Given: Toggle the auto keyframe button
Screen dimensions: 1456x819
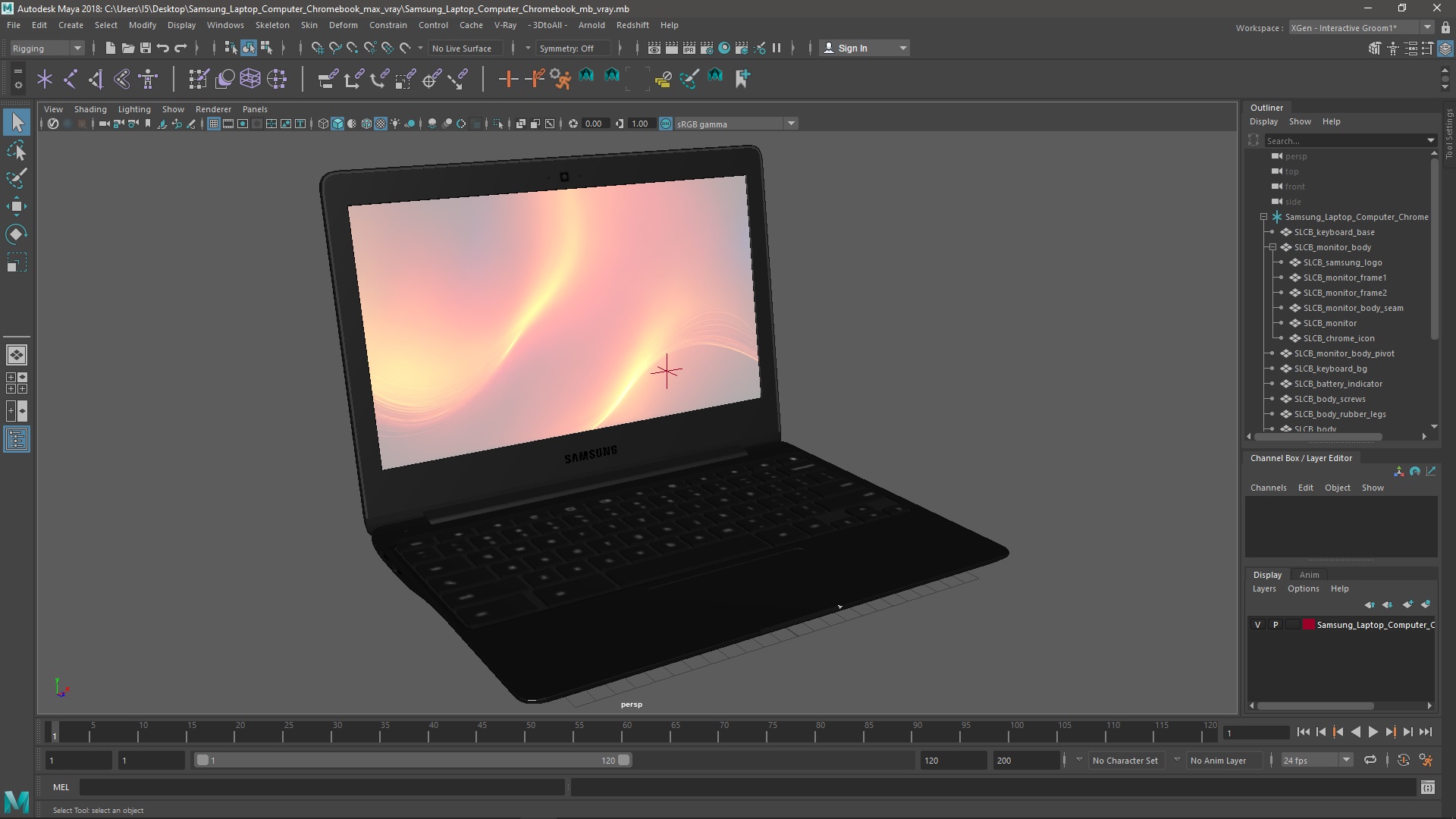Looking at the screenshot, I should pos(1404,760).
